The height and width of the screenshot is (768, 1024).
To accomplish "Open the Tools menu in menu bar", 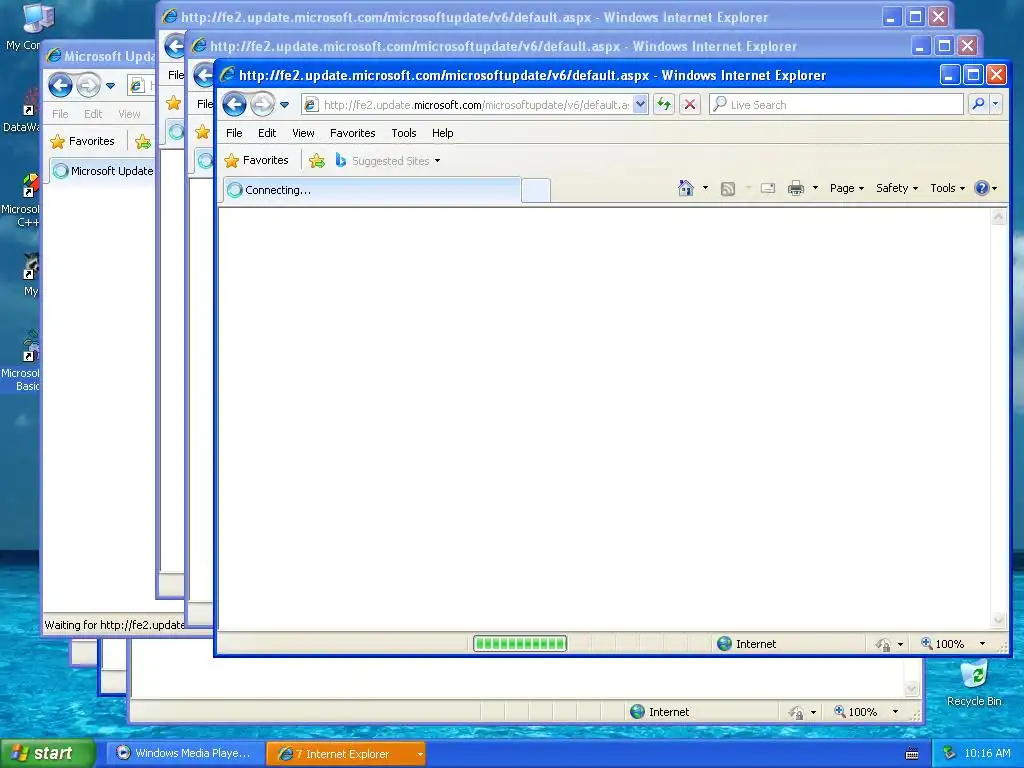I will pos(404,133).
